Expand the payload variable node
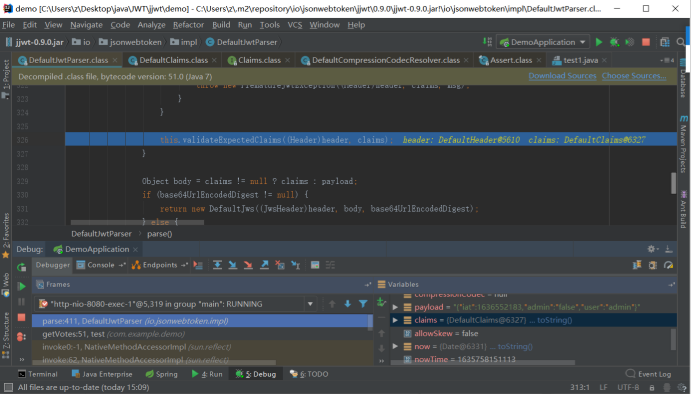 point(395,307)
